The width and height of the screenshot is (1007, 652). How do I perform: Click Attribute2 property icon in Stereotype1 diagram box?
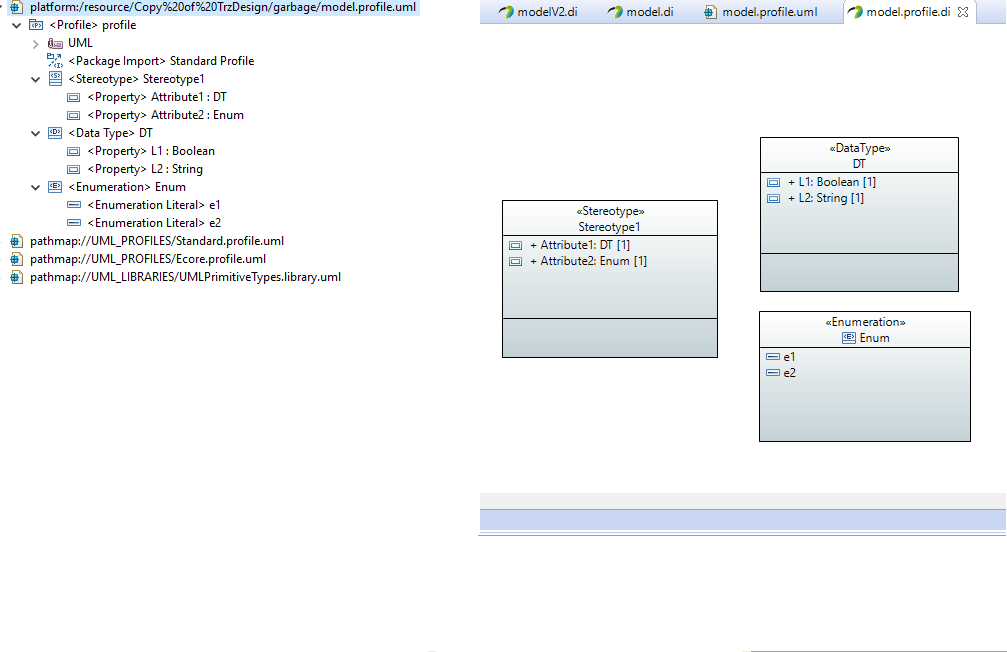pyautogui.click(x=515, y=261)
